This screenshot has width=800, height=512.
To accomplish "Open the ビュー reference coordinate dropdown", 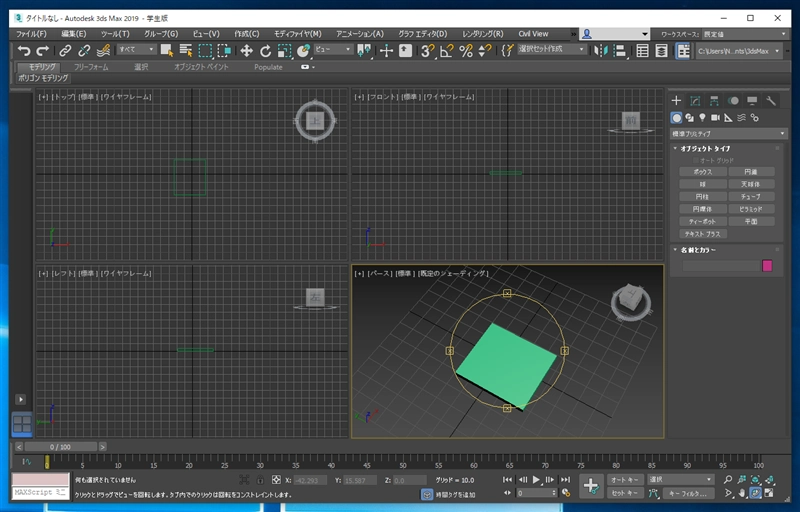I will (x=333, y=49).
